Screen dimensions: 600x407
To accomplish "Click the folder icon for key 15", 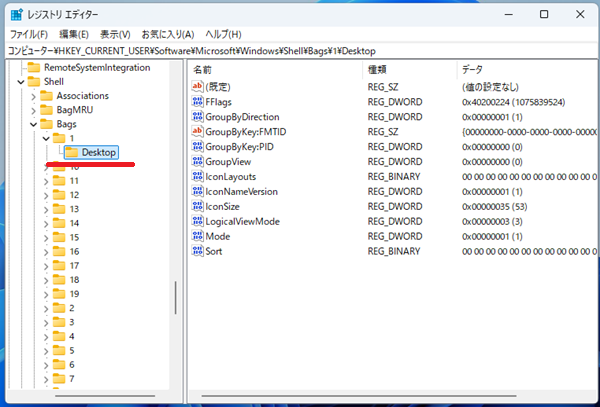I will [59, 237].
